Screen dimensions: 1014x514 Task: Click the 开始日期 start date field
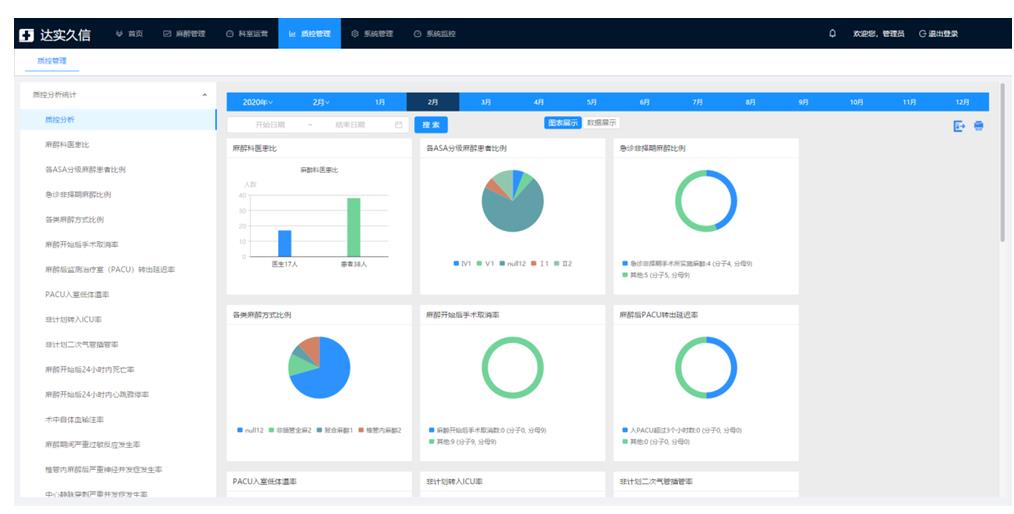pyautogui.click(x=270, y=125)
